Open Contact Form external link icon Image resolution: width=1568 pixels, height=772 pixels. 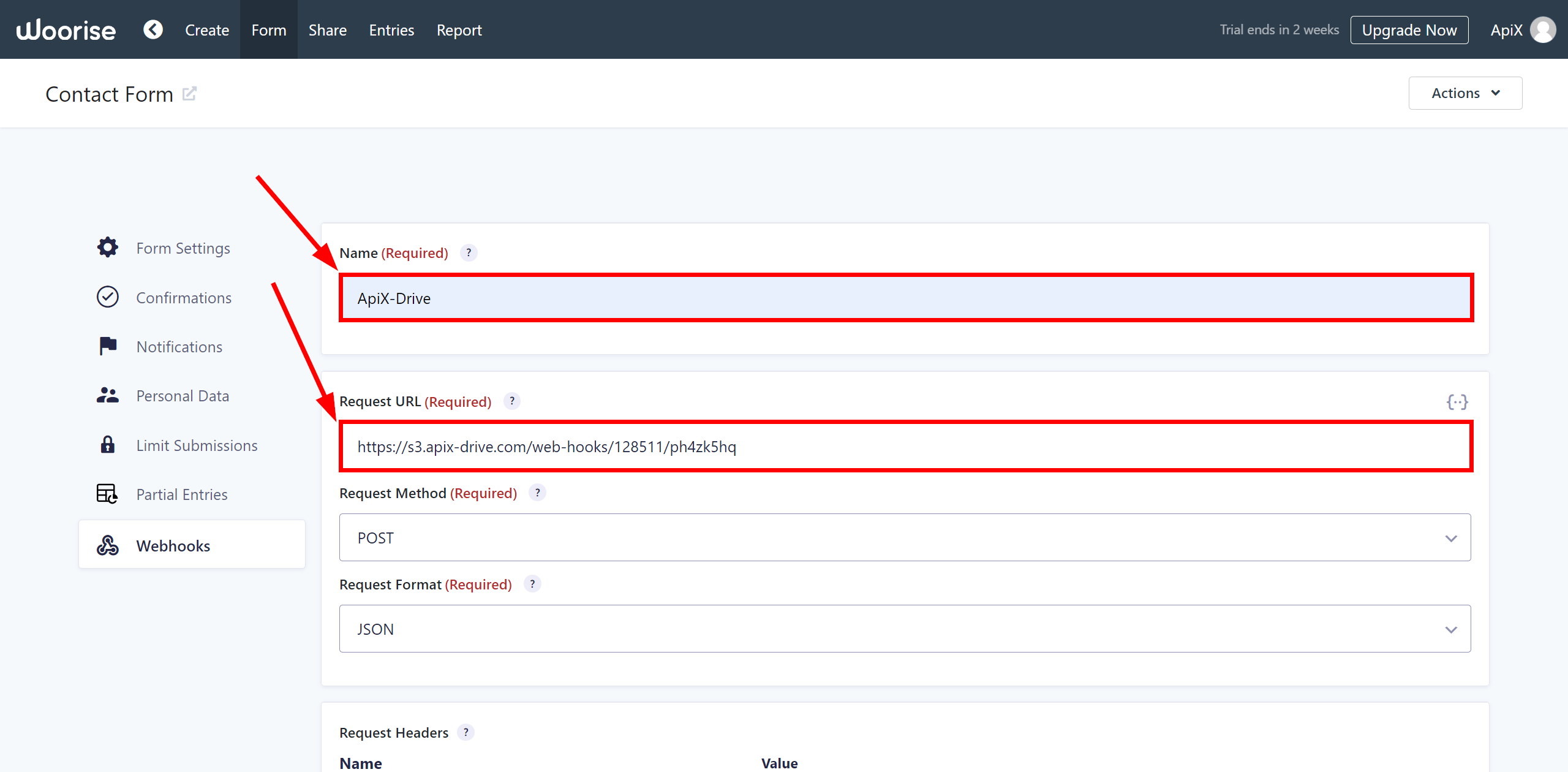(189, 94)
